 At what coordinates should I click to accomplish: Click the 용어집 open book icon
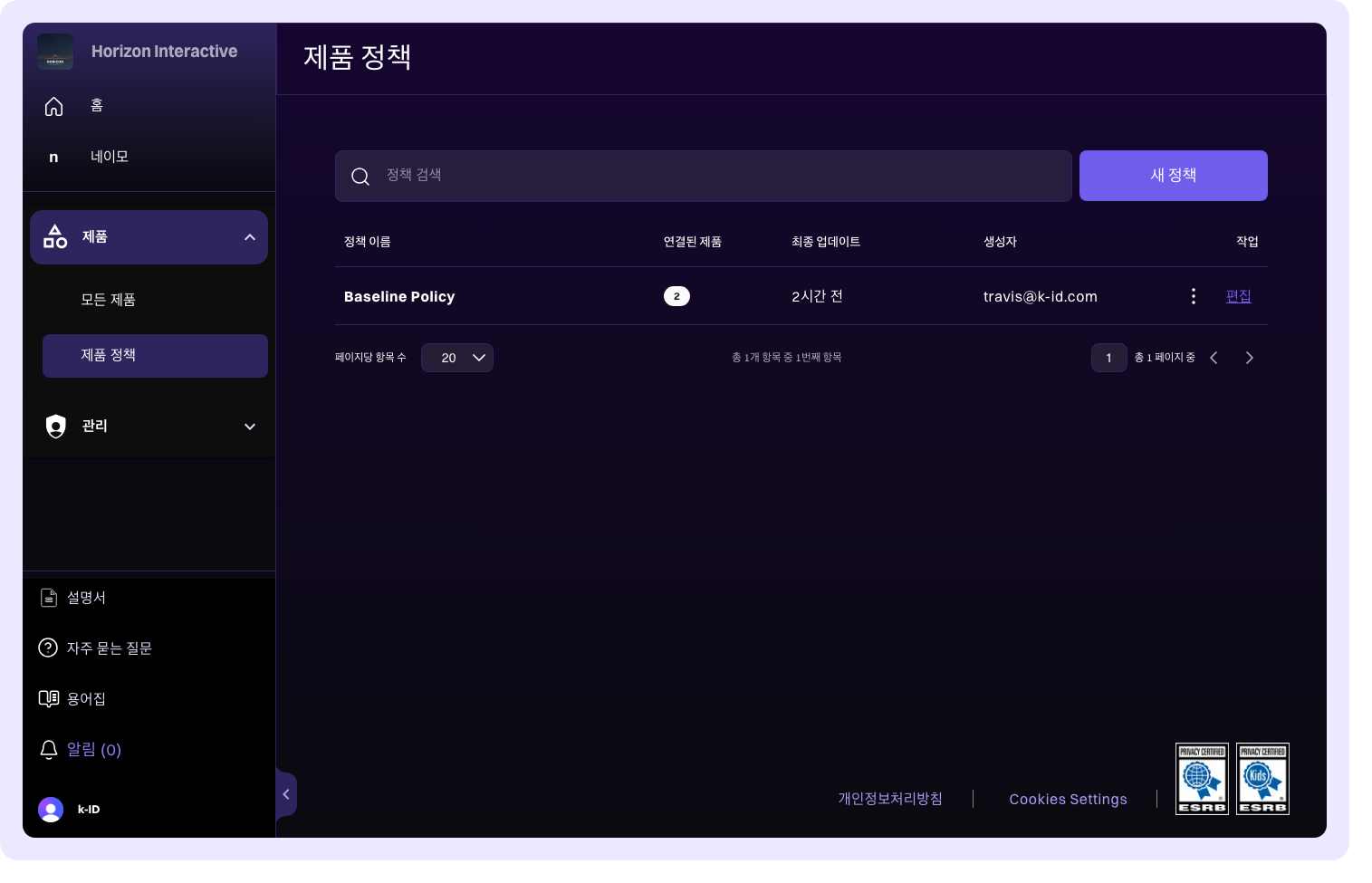(x=49, y=698)
